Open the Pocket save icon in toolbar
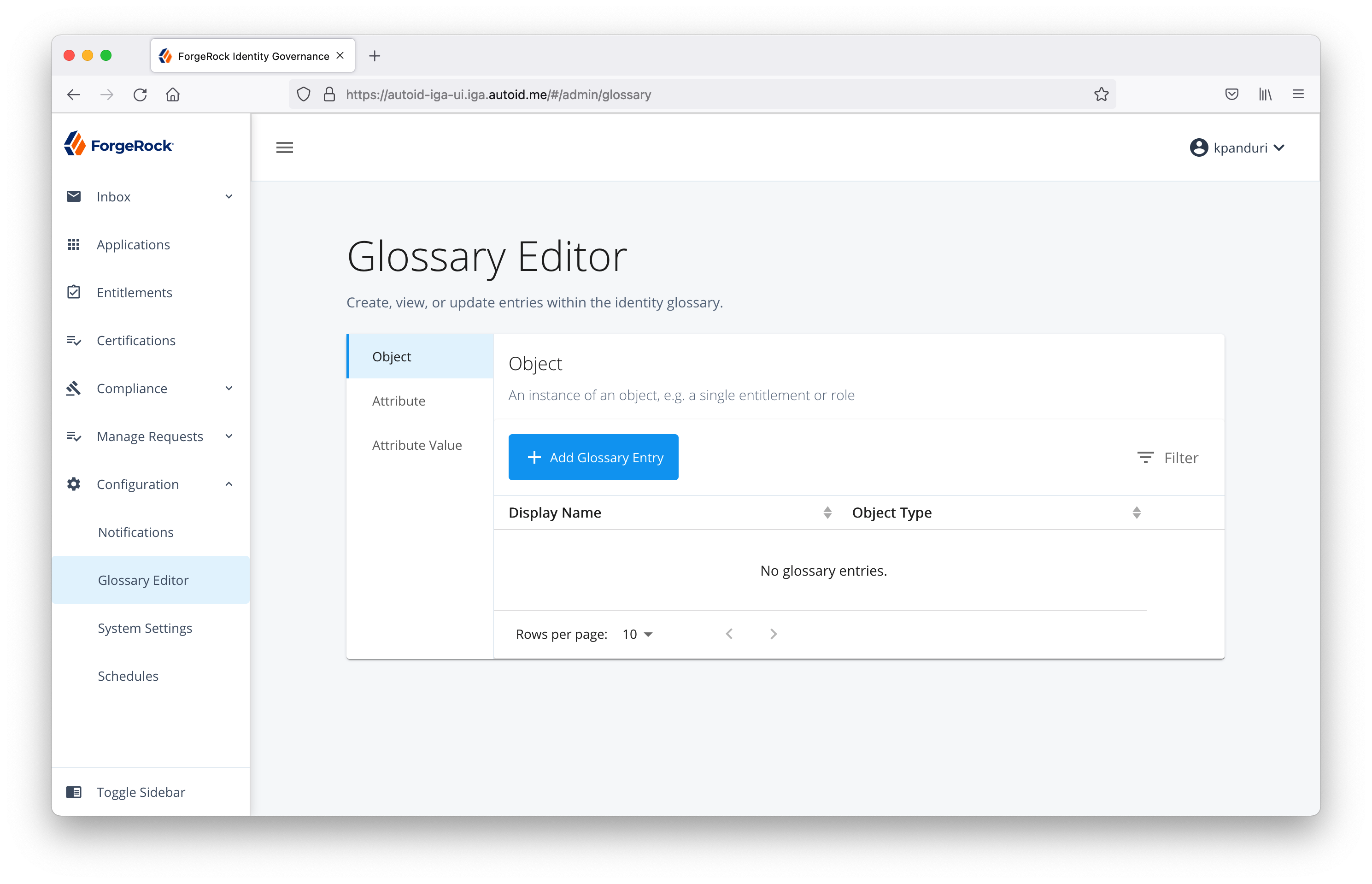 (x=1231, y=94)
